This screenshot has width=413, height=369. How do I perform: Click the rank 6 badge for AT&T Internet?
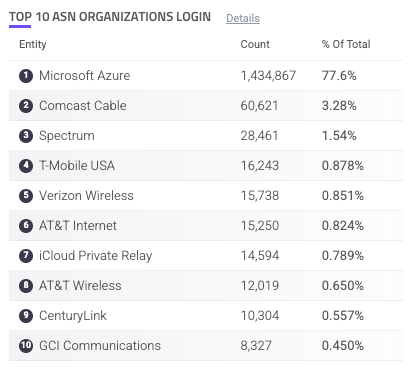pyautogui.click(x=26, y=226)
